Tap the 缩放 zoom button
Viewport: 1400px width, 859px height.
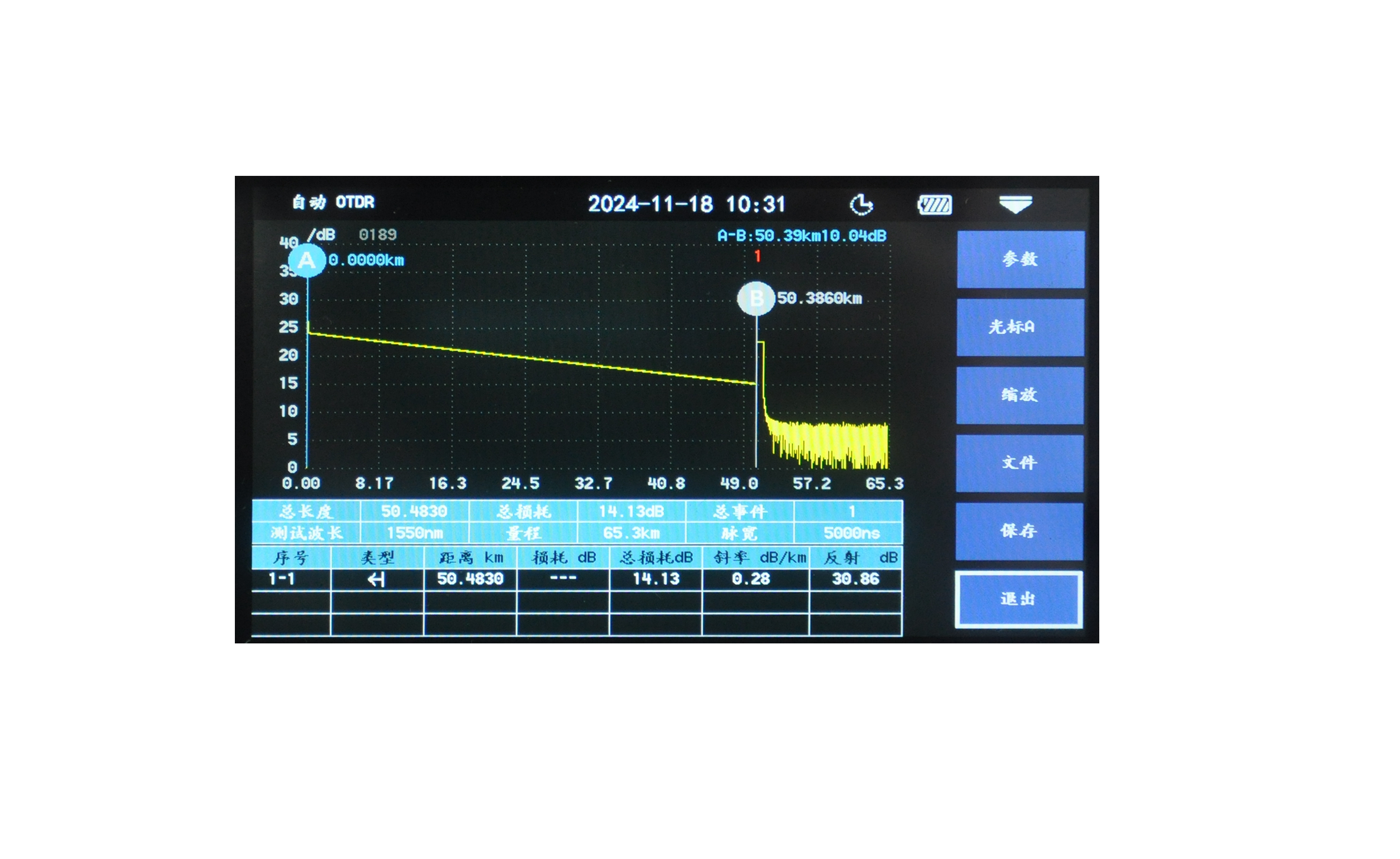click(x=1020, y=395)
